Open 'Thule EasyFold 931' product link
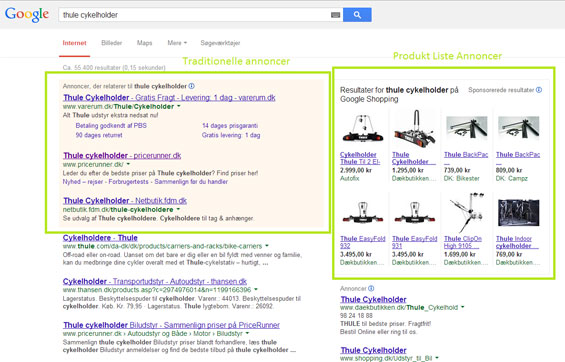Viewport: 565px width, 362px height. click(414, 242)
